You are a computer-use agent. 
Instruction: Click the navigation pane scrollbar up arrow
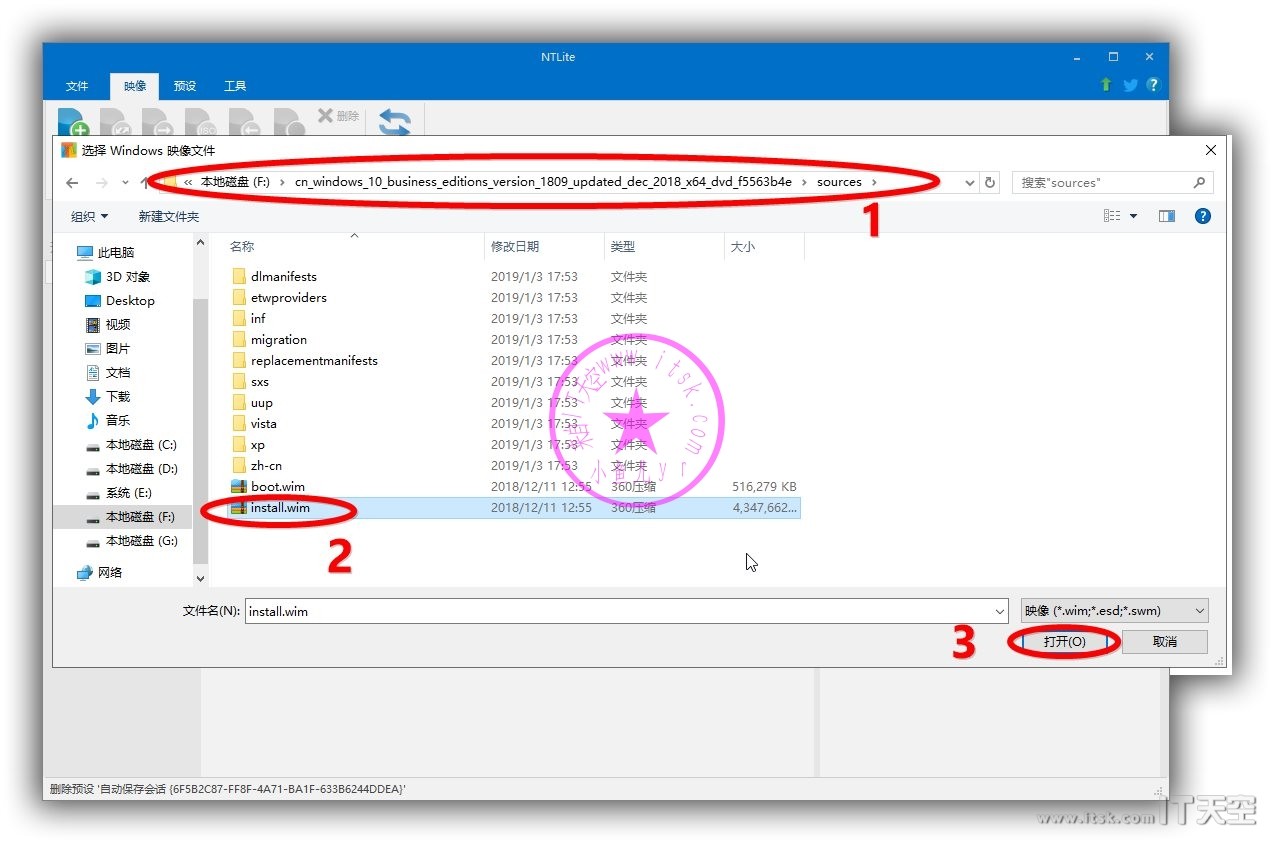(200, 243)
